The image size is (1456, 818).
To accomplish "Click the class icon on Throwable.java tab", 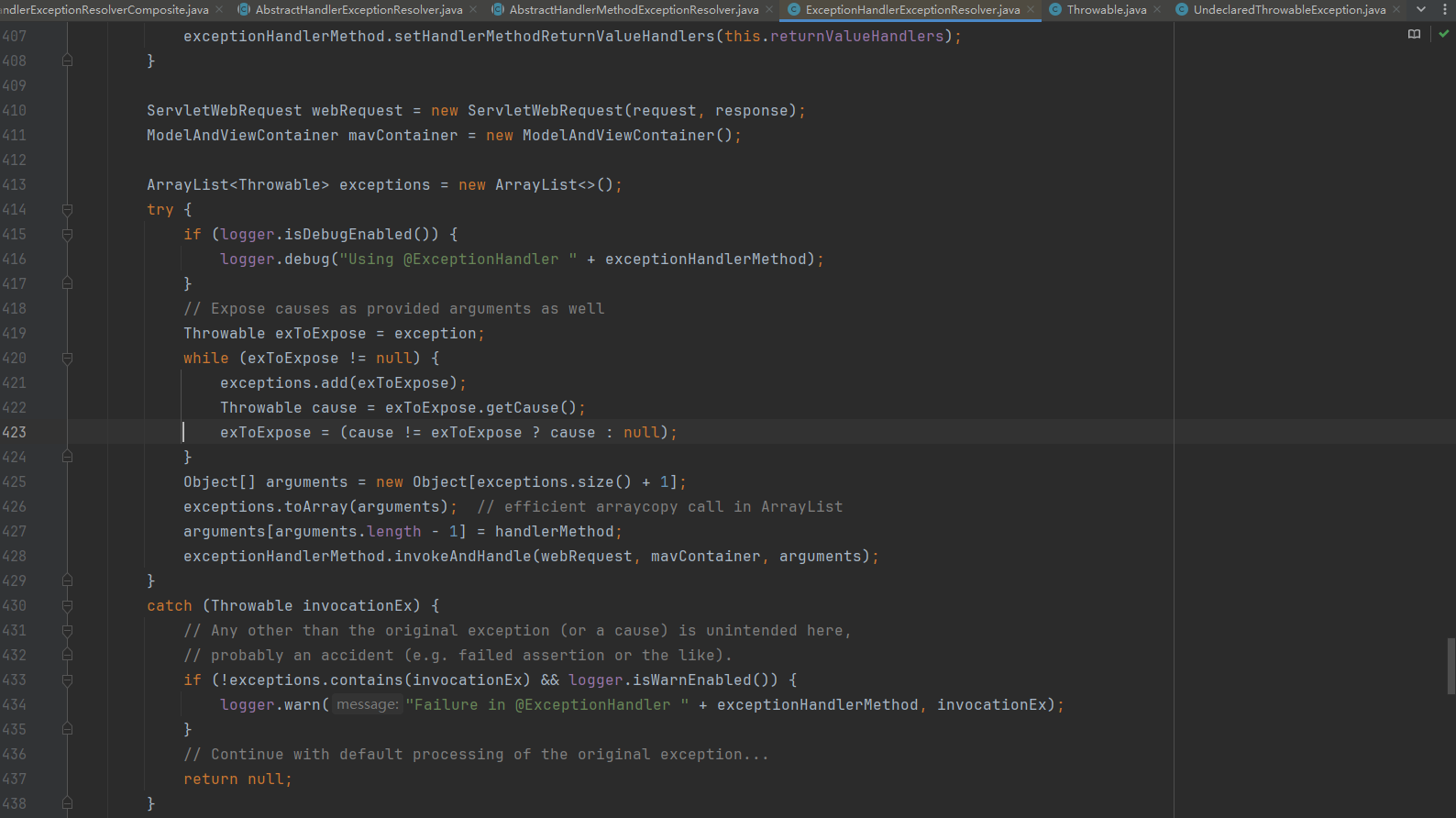I will pyautogui.click(x=1055, y=9).
